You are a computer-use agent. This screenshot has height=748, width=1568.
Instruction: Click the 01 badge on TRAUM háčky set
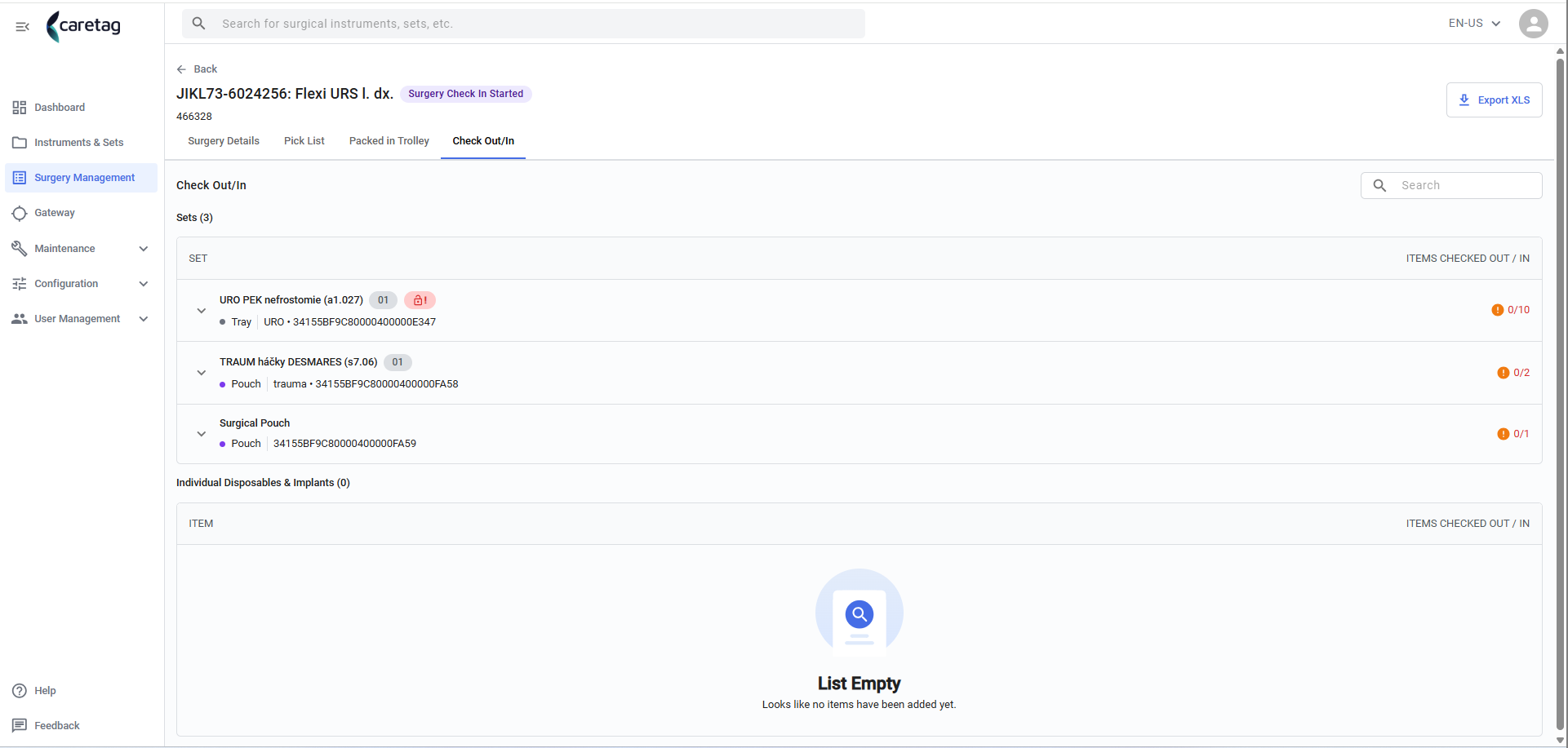pos(398,362)
